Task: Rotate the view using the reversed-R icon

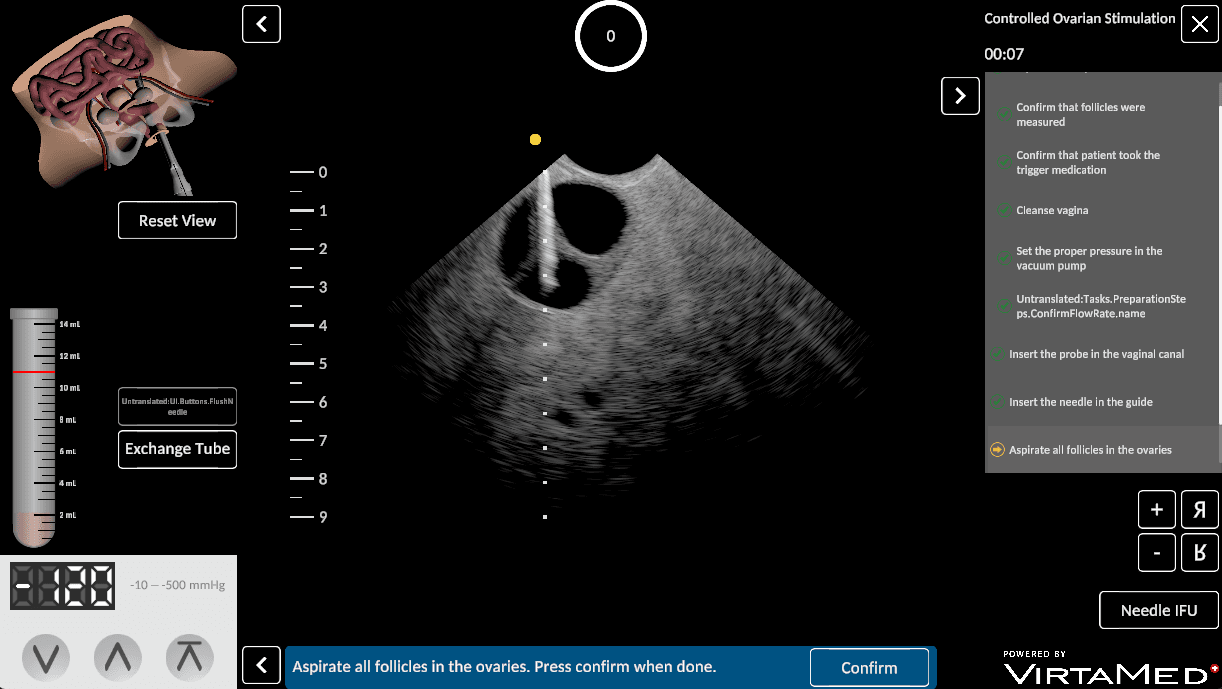Action: click(x=1199, y=509)
